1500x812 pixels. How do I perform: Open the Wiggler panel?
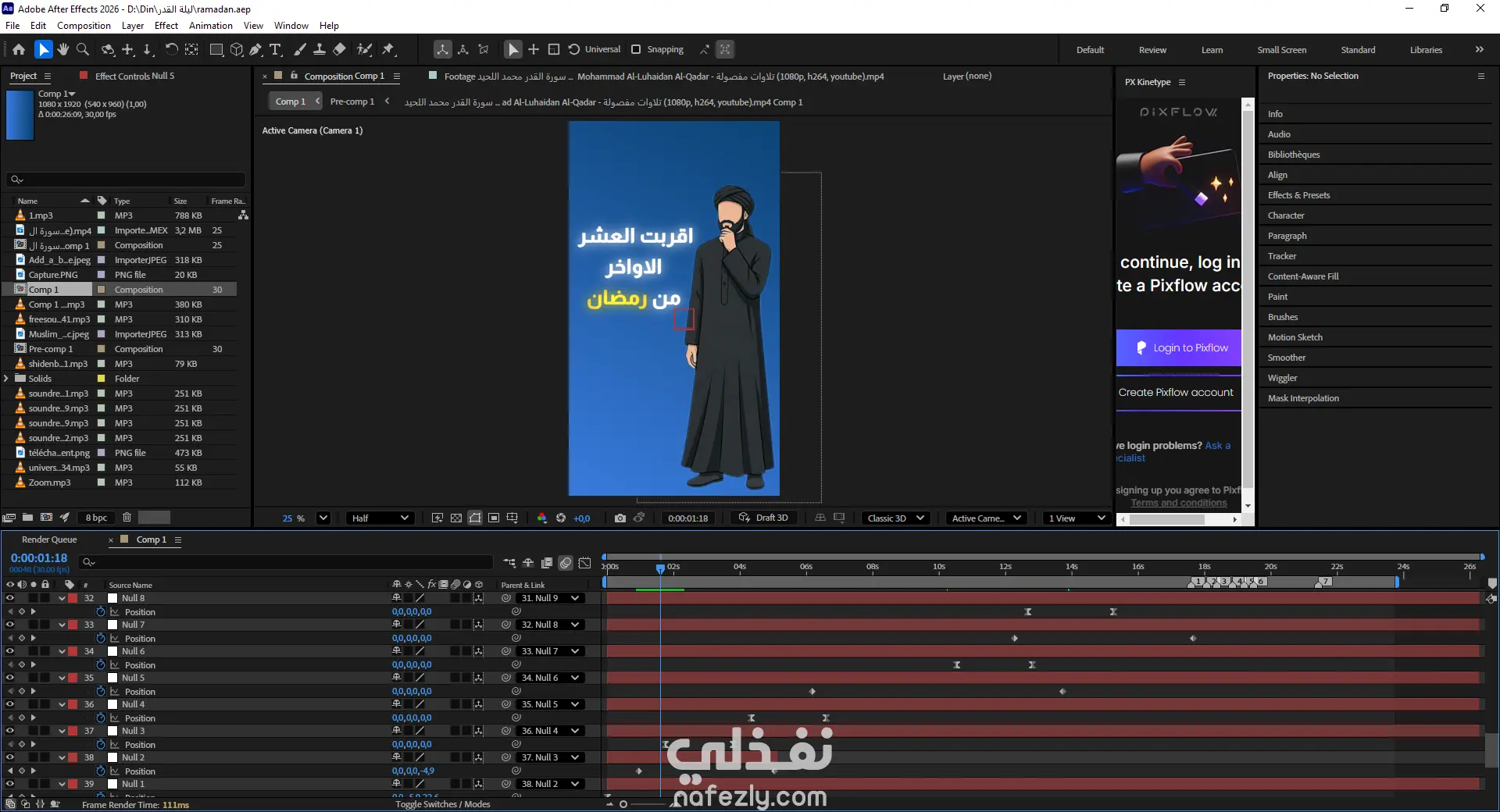[x=1282, y=378]
